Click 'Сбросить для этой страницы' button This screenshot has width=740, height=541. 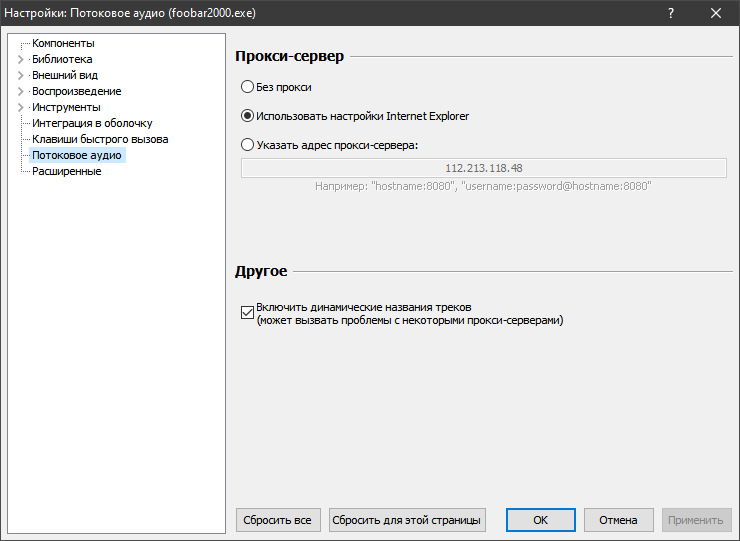(407, 520)
